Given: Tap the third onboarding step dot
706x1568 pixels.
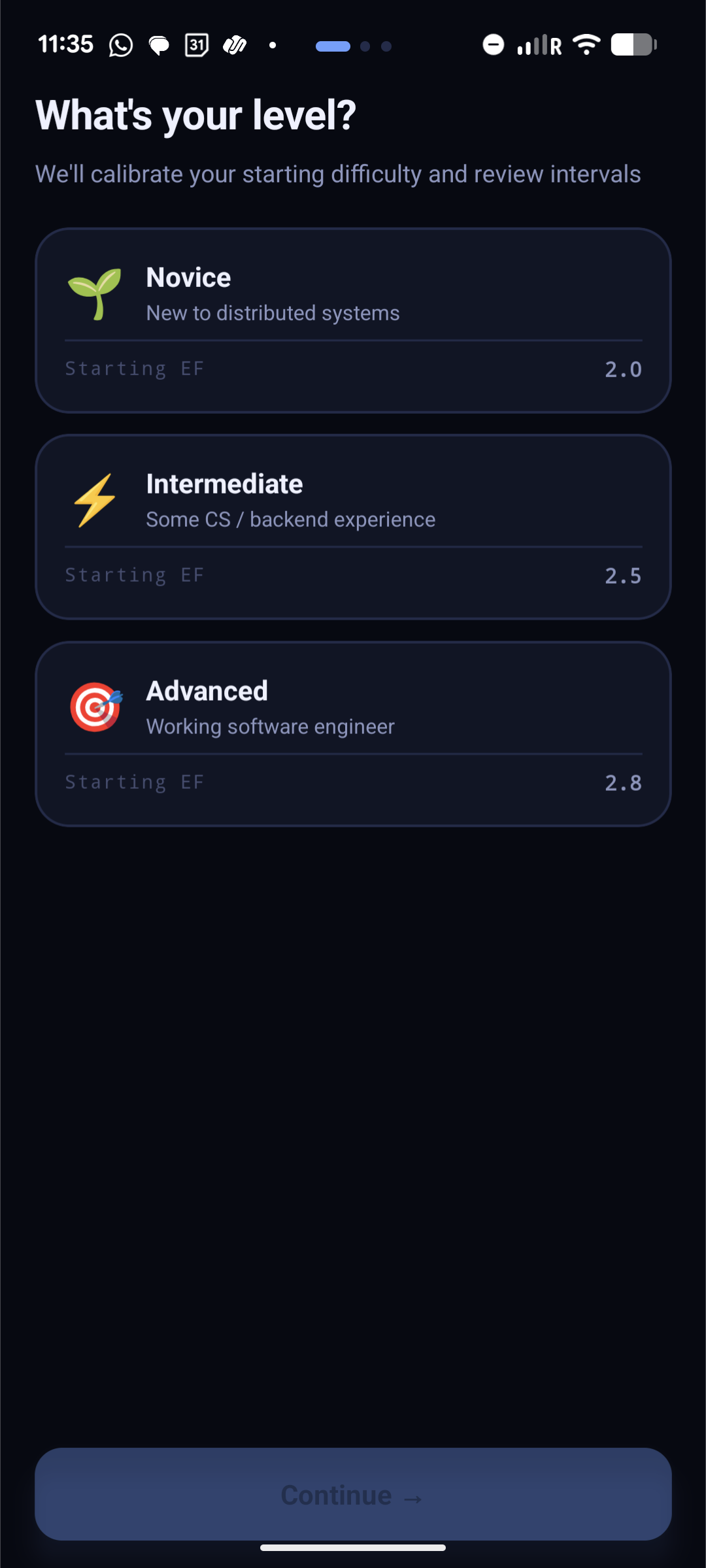Looking at the screenshot, I should [x=386, y=46].
